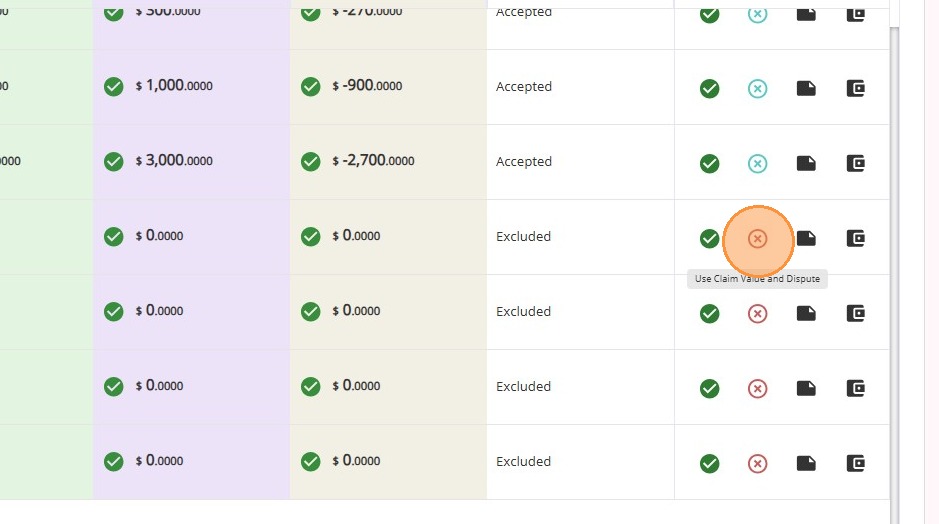Click the wallet icon in the last Excluded row
This screenshot has height=524, width=939.
point(856,463)
